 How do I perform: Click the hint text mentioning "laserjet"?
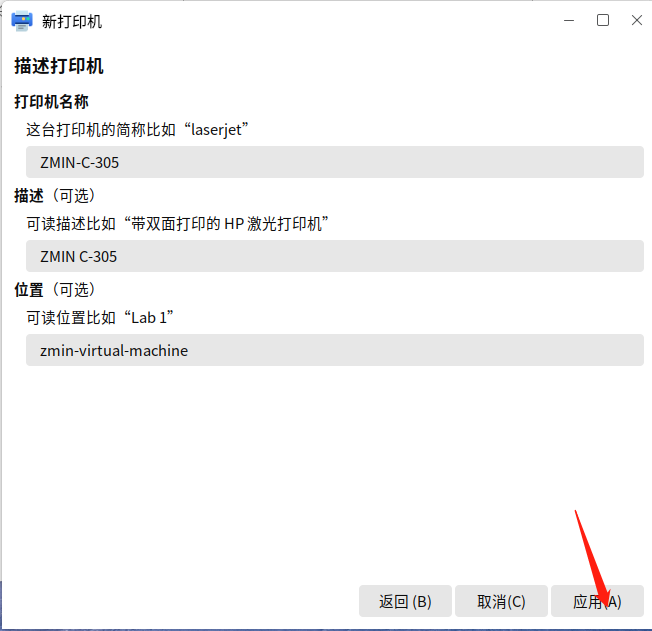tap(137, 130)
